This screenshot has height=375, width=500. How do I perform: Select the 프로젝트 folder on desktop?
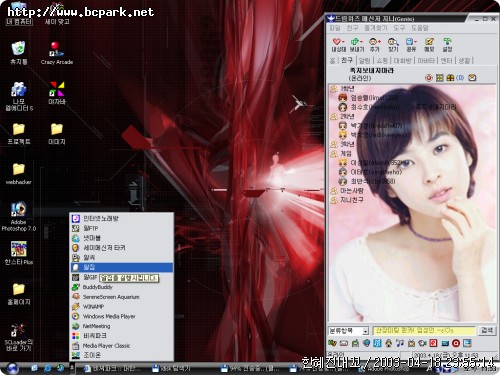pyautogui.click(x=19, y=134)
